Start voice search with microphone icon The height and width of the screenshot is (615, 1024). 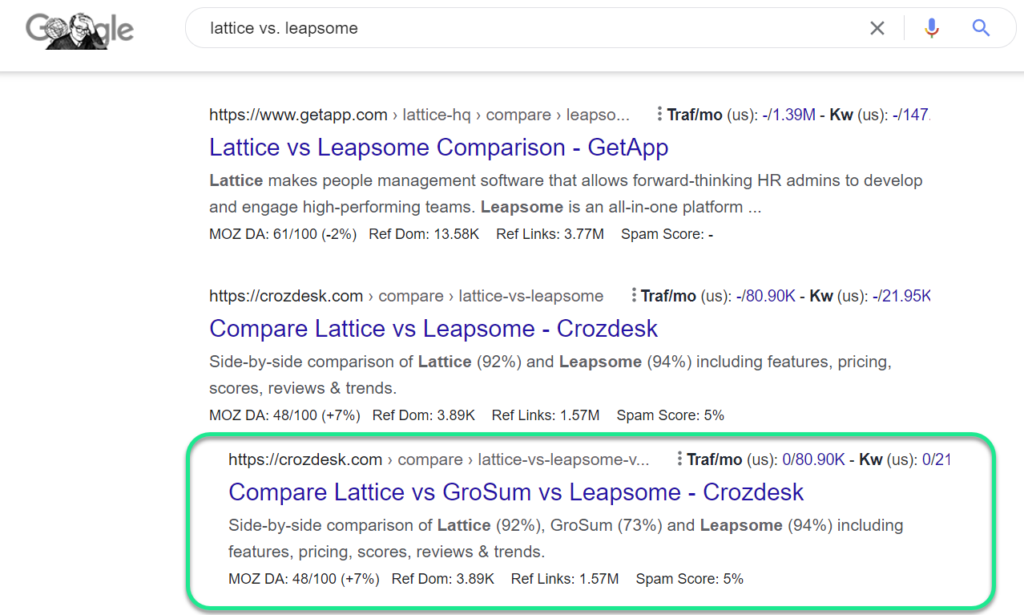pos(931,28)
